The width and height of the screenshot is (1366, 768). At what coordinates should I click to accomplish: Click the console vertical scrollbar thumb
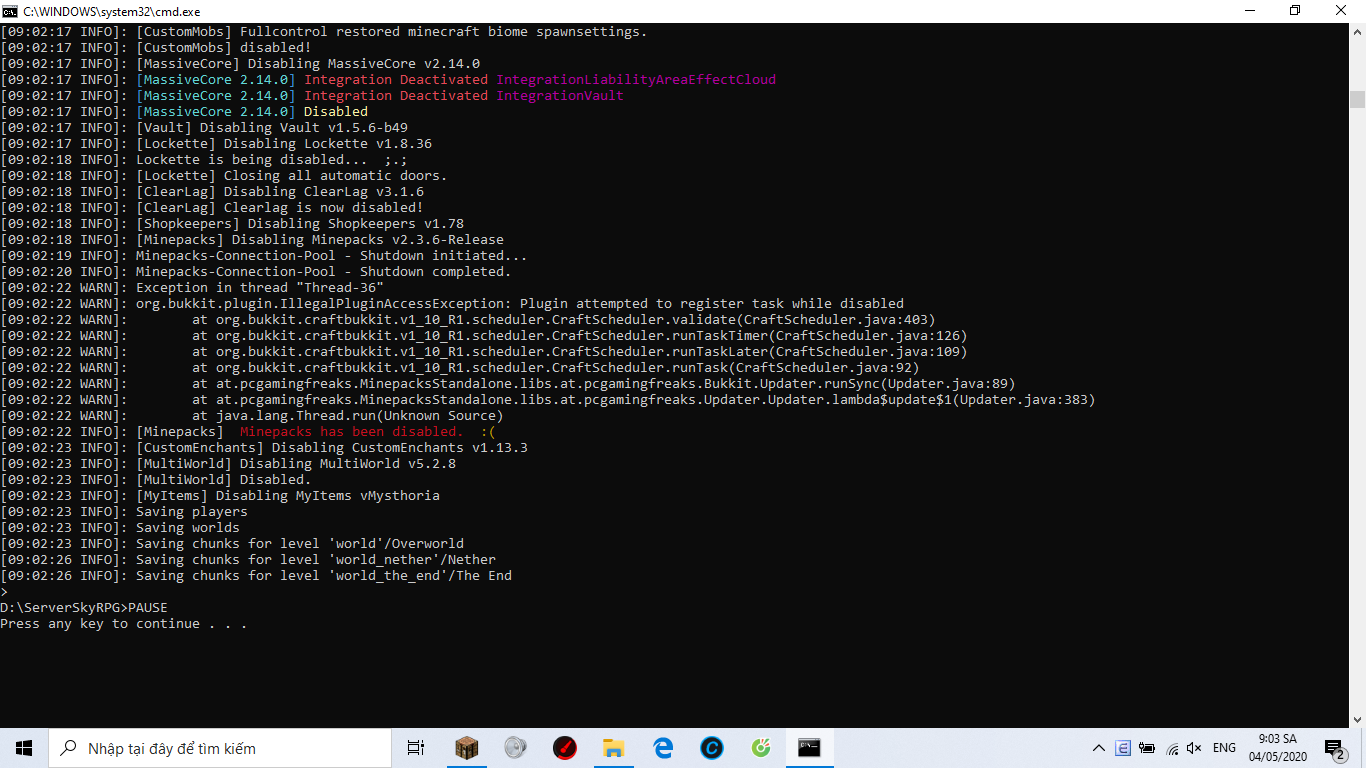[1357, 99]
